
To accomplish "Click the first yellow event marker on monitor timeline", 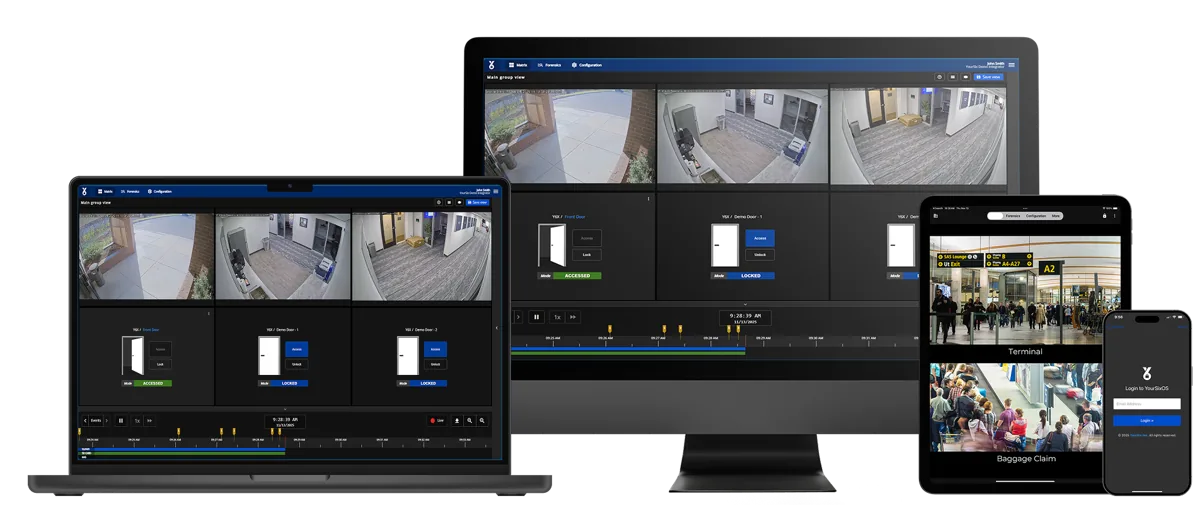I will [609, 328].
